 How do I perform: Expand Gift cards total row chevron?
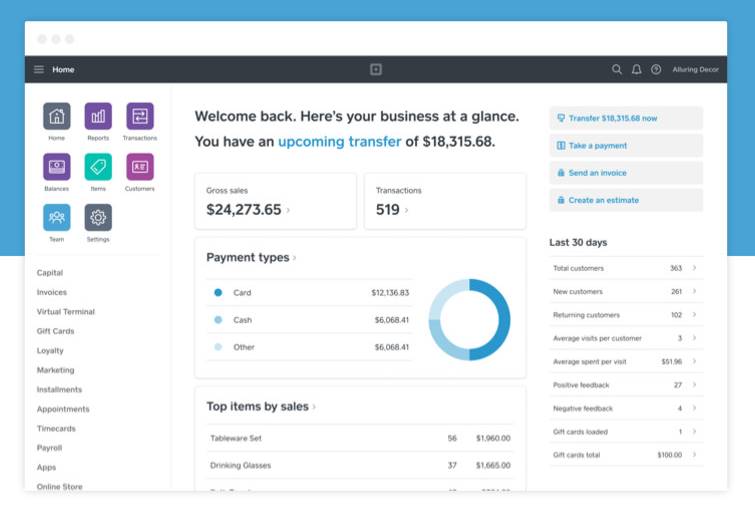click(x=694, y=454)
